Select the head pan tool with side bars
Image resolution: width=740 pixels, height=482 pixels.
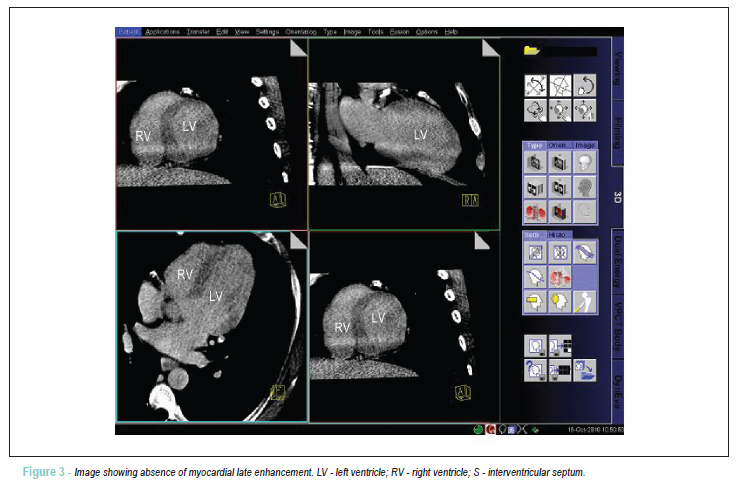click(x=584, y=110)
